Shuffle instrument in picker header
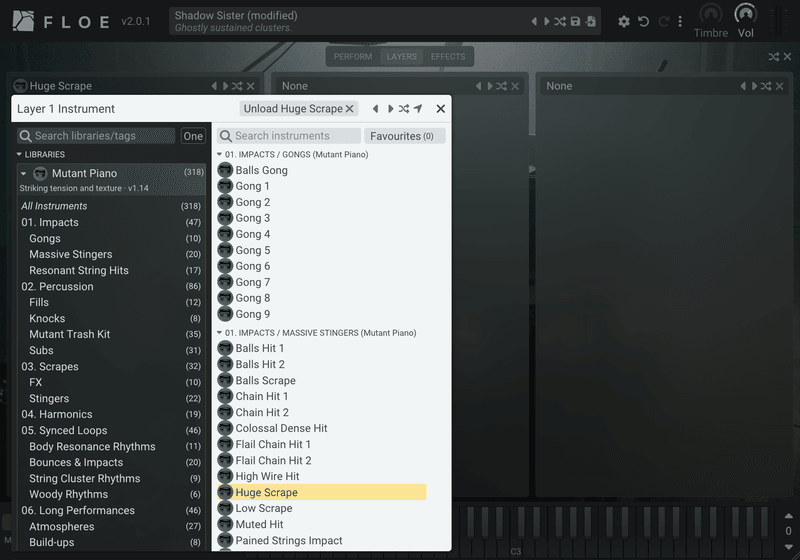 coord(404,109)
